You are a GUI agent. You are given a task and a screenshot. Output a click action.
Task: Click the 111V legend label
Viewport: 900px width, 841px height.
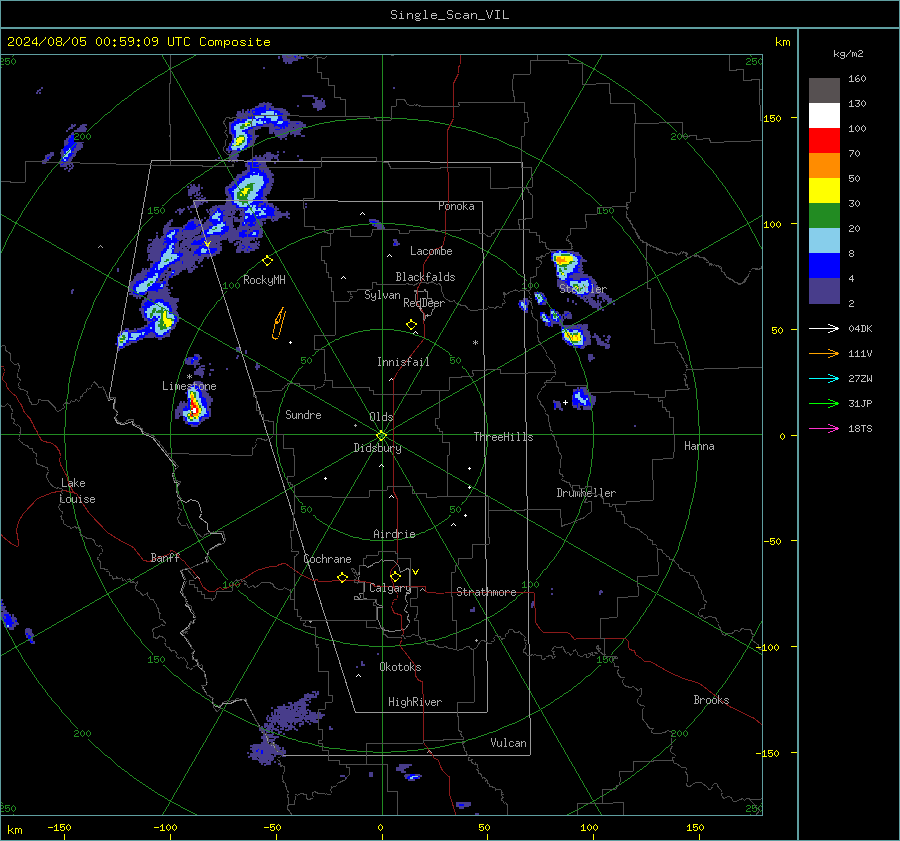tap(860, 354)
